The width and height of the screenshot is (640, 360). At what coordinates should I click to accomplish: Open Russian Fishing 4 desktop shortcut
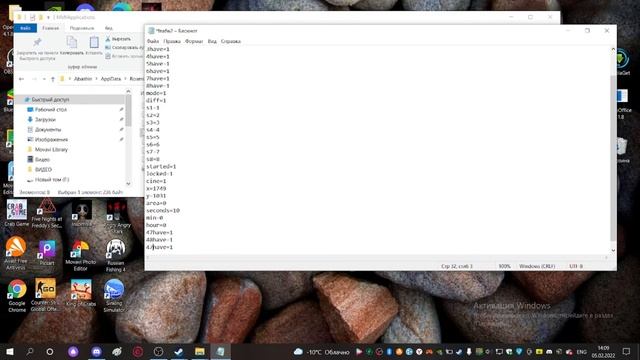(116, 256)
